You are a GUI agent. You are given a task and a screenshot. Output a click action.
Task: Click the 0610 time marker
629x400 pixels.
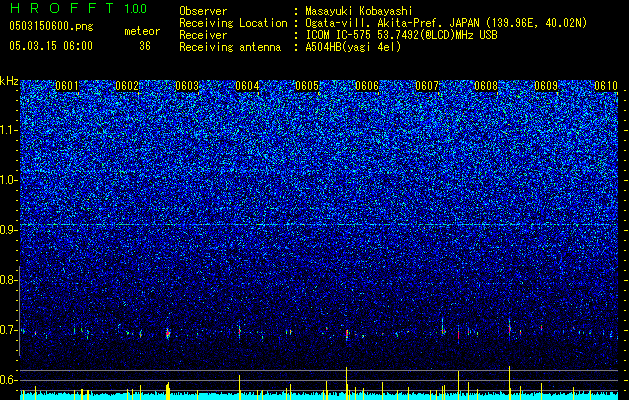[x=606, y=86]
